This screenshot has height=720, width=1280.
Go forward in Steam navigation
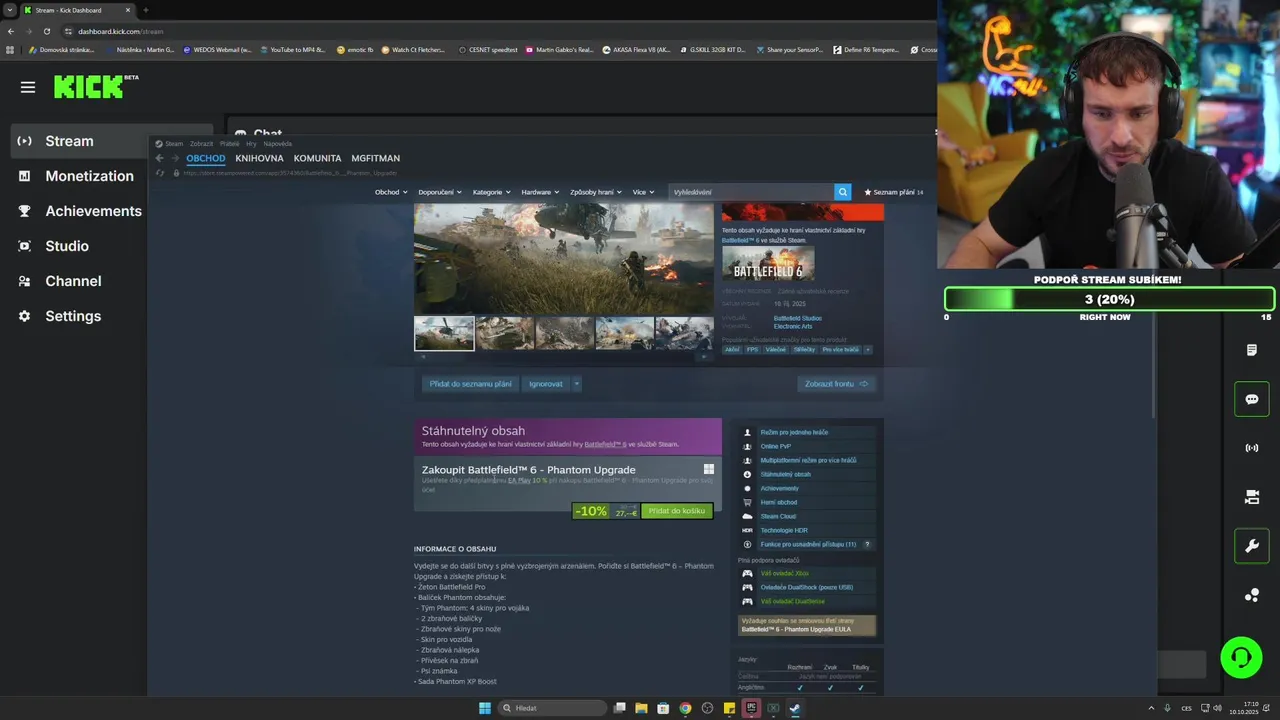click(x=175, y=158)
